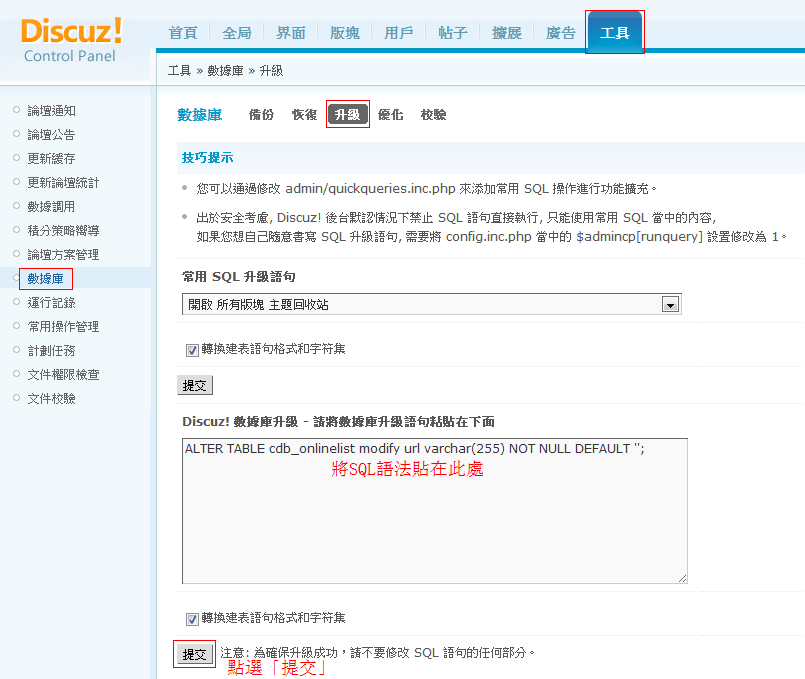Toggle the second 轉換建表語句格式和字符集 checkbox
Image resolution: width=805 pixels, height=679 pixels.
click(192, 619)
